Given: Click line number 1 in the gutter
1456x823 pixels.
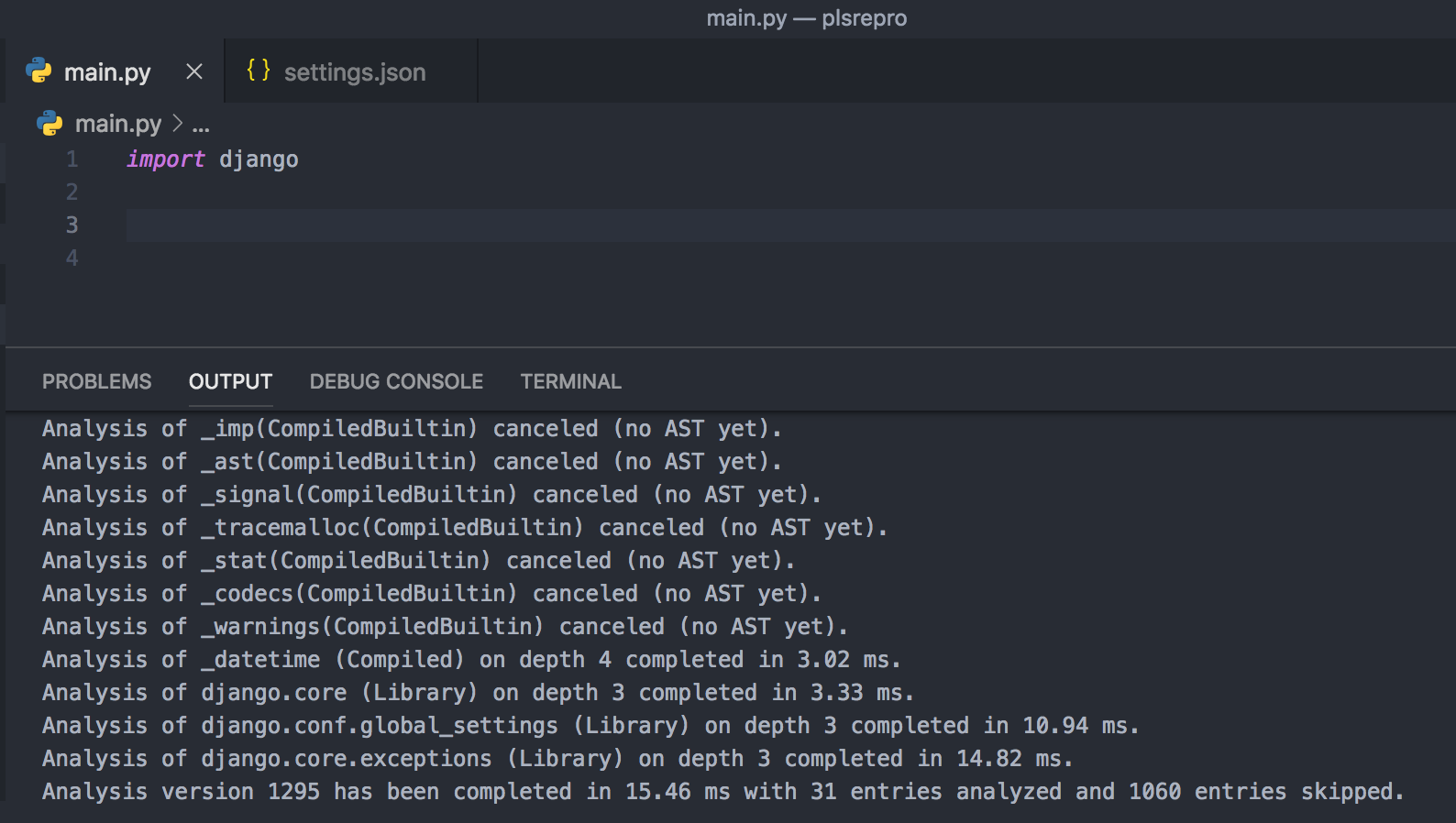Looking at the screenshot, I should (72, 159).
